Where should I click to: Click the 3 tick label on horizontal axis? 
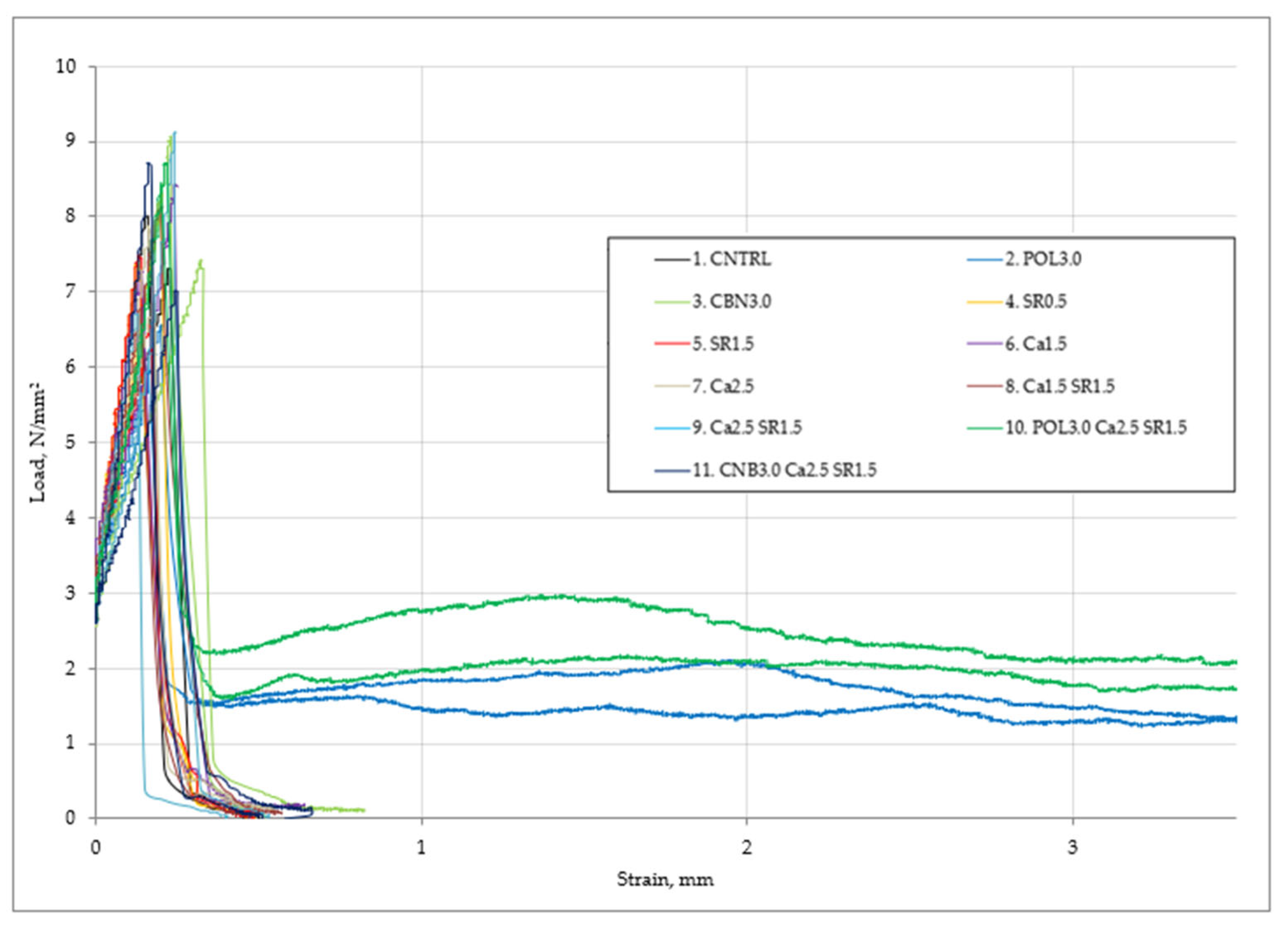pyautogui.click(x=1073, y=848)
